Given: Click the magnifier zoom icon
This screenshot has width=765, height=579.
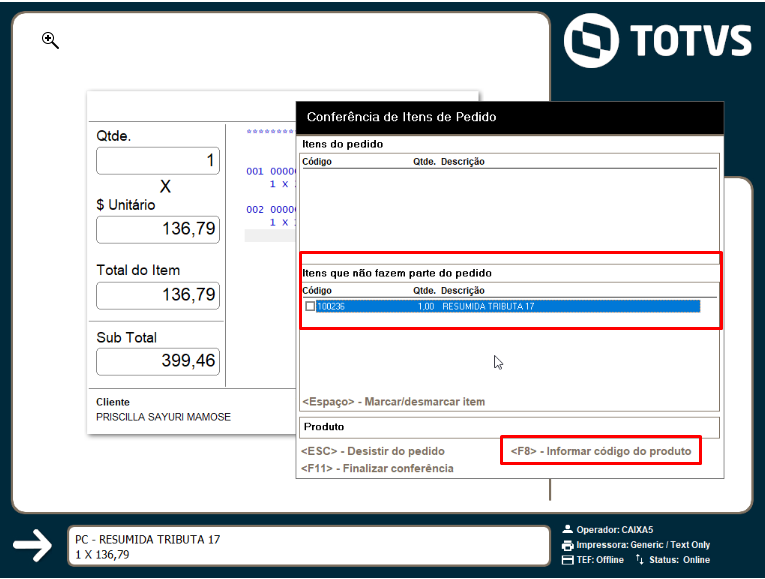Looking at the screenshot, I should [x=50, y=40].
